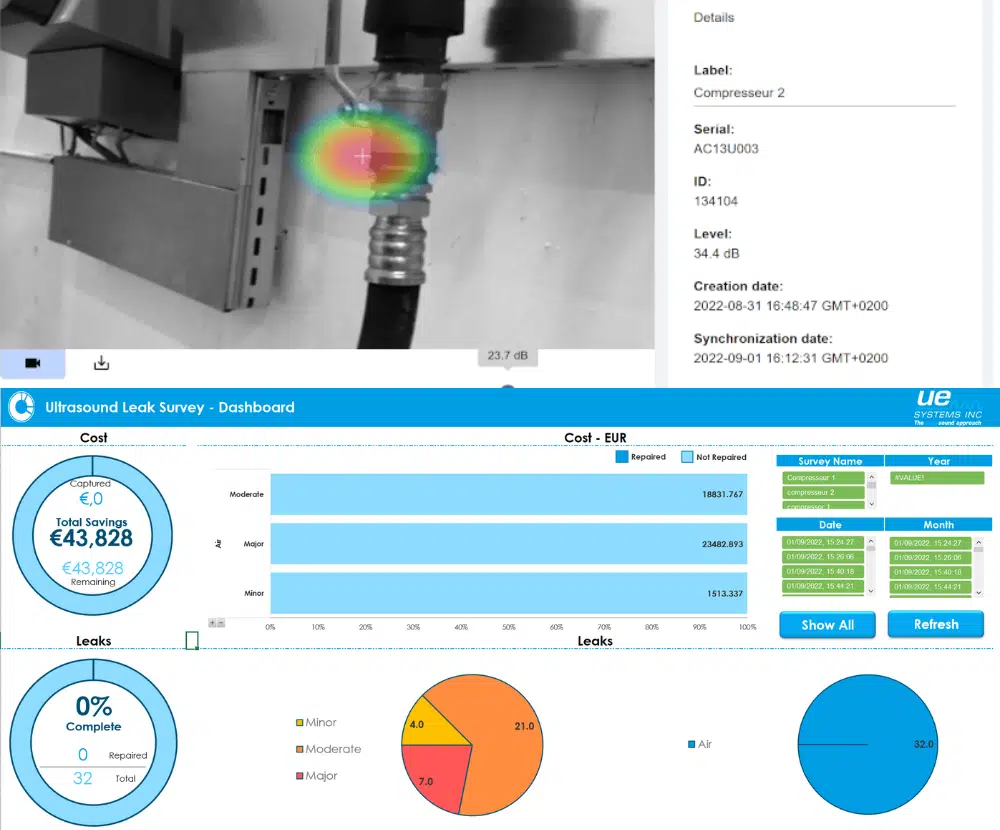Viewport: 1000px width, 830px height.
Task: Click the download icon under the thermal image
Action: (100, 363)
